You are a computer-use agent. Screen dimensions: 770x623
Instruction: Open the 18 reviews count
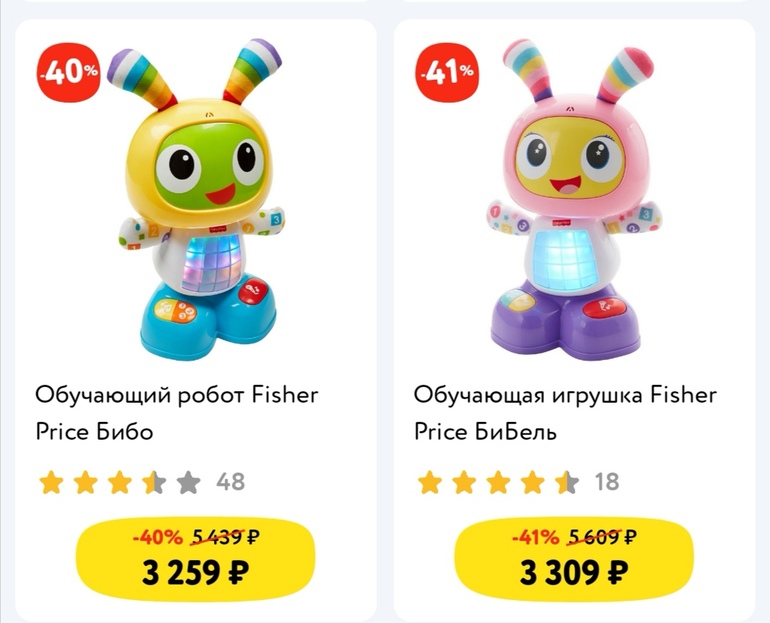(606, 482)
